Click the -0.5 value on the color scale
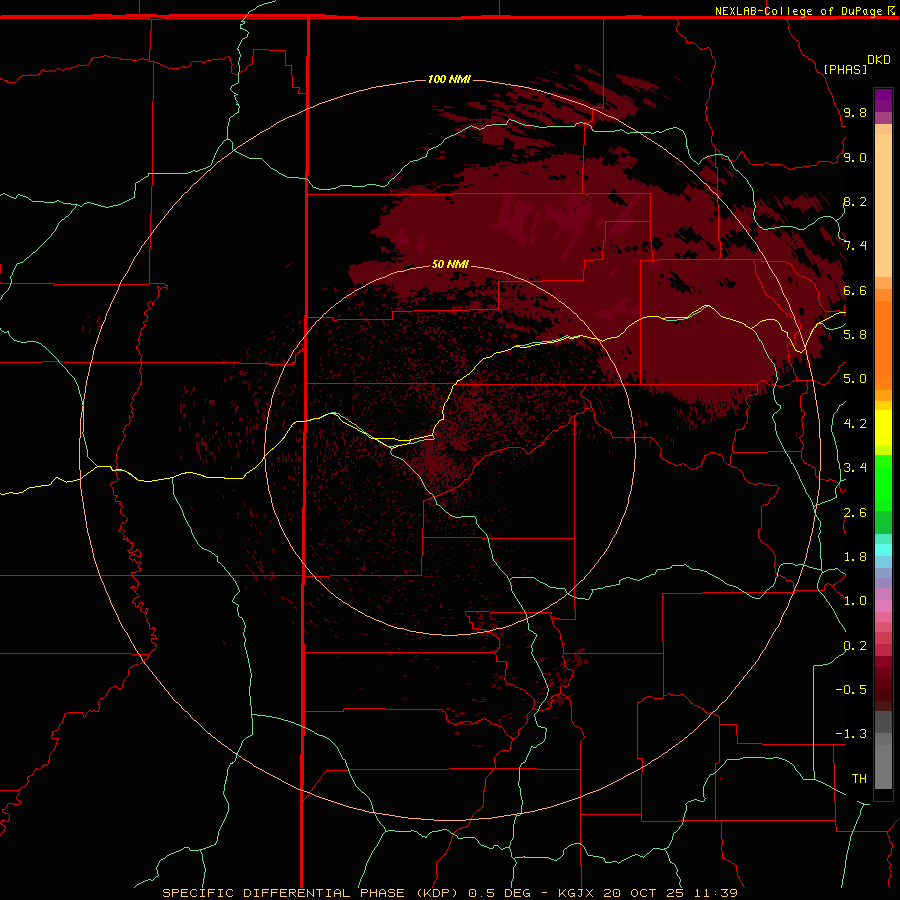Screen dimensions: 900x900 click(851, 690)
